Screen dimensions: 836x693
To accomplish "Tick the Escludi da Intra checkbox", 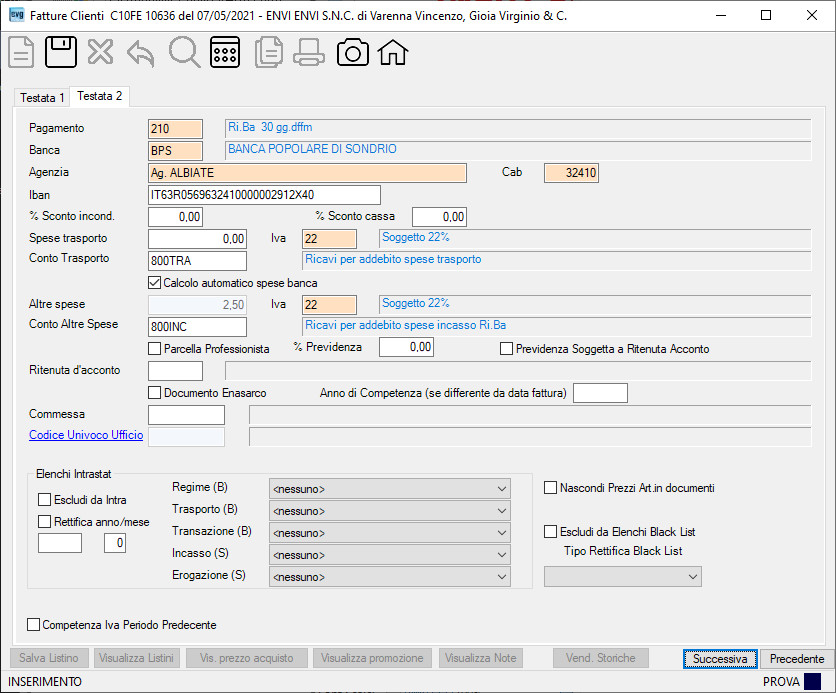I will pos(44,499).
